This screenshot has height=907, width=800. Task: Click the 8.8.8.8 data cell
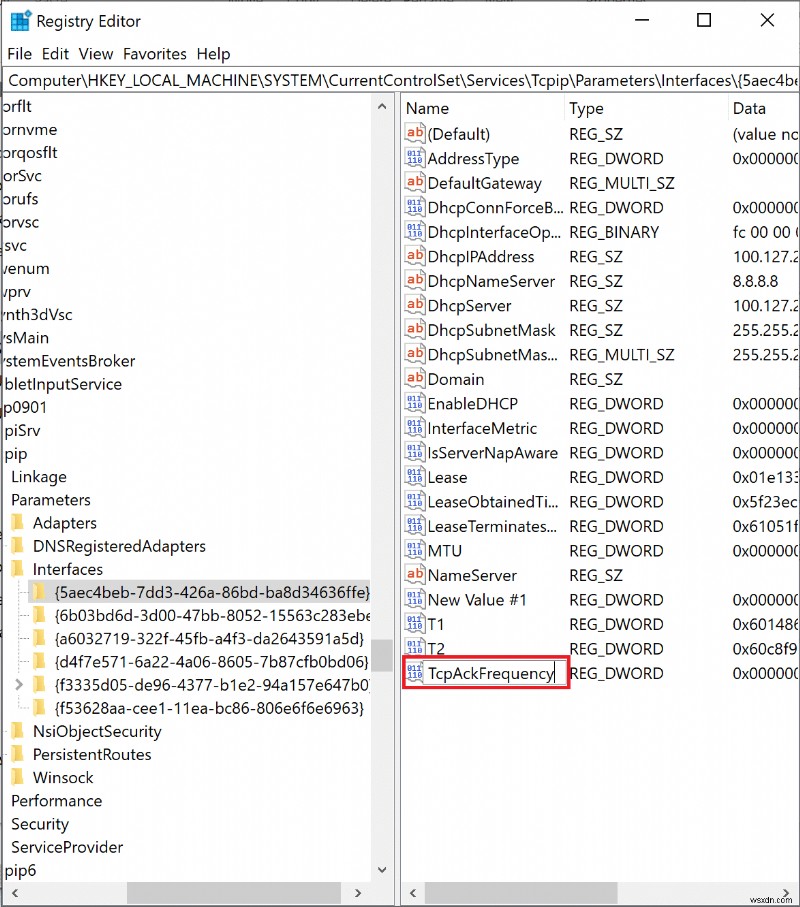pos(755,281)
